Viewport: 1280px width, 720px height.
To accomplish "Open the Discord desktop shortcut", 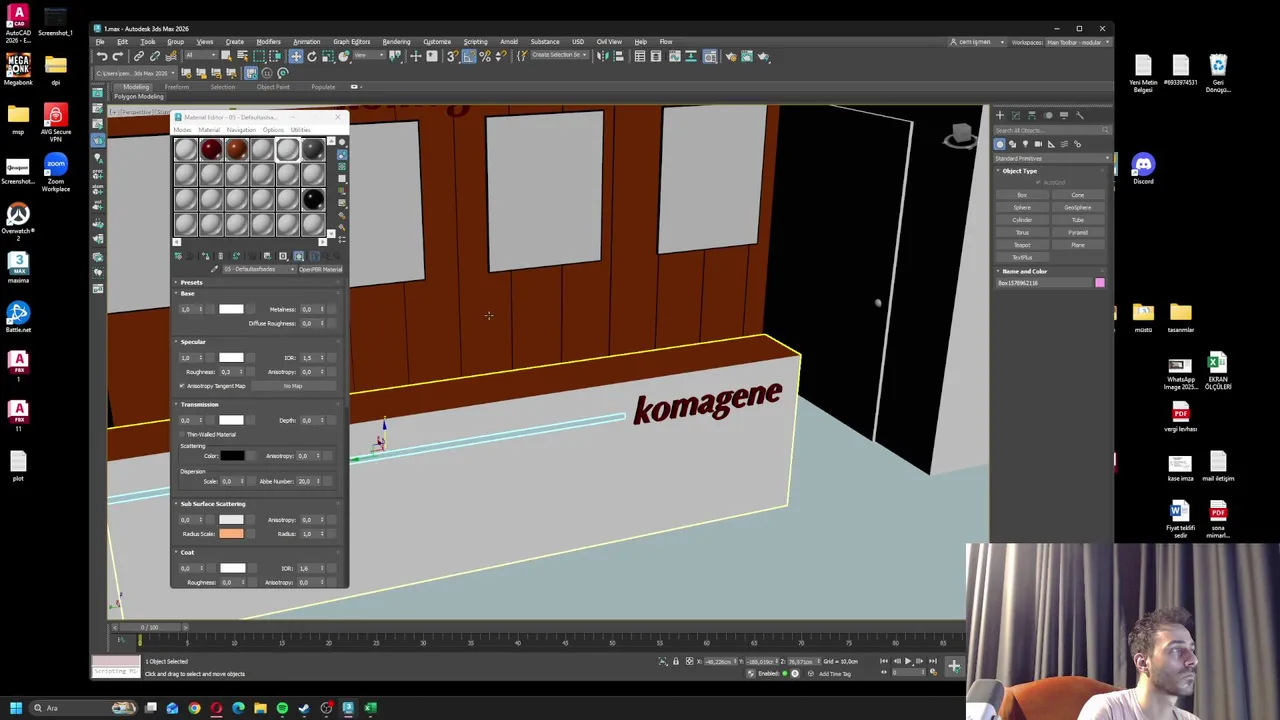I will (1143, 169).
